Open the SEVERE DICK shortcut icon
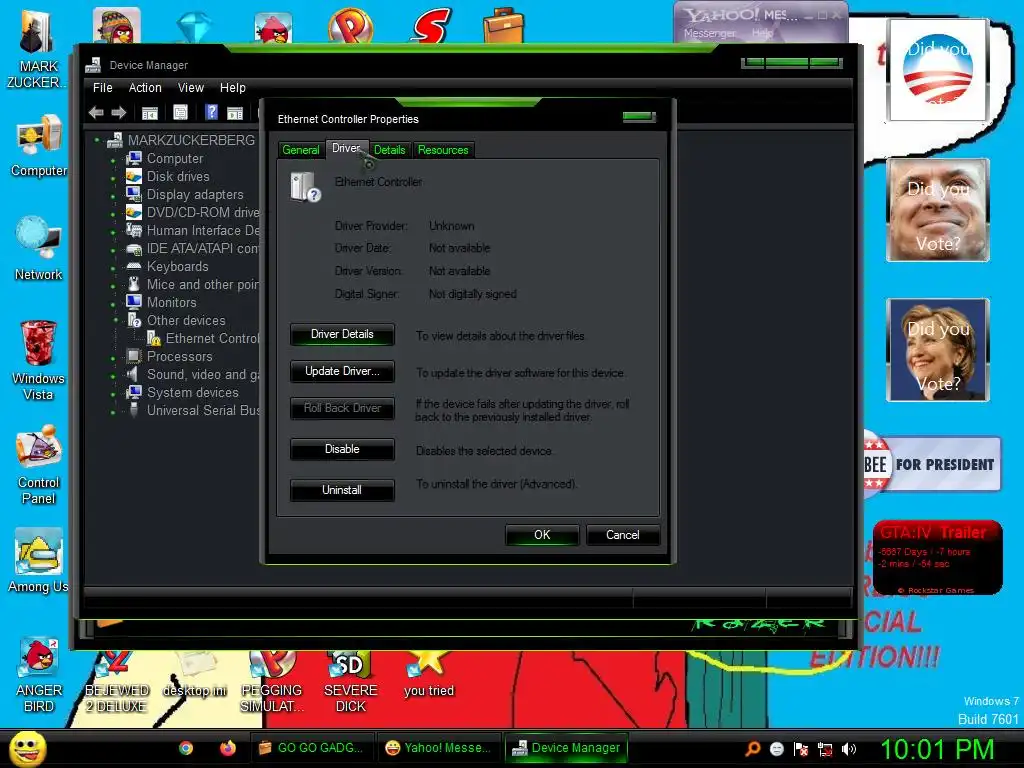The image size is (1024, 768). [351, 666]
